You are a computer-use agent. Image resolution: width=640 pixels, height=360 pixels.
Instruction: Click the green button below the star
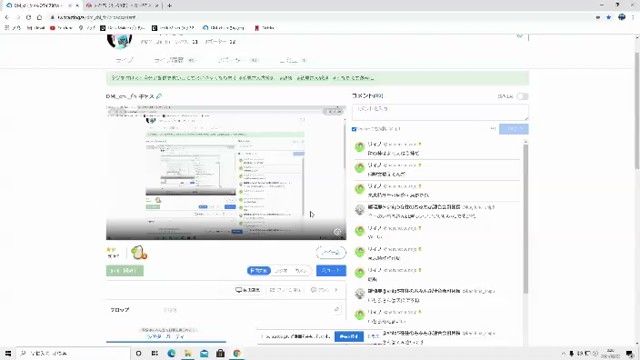(125, 271)
